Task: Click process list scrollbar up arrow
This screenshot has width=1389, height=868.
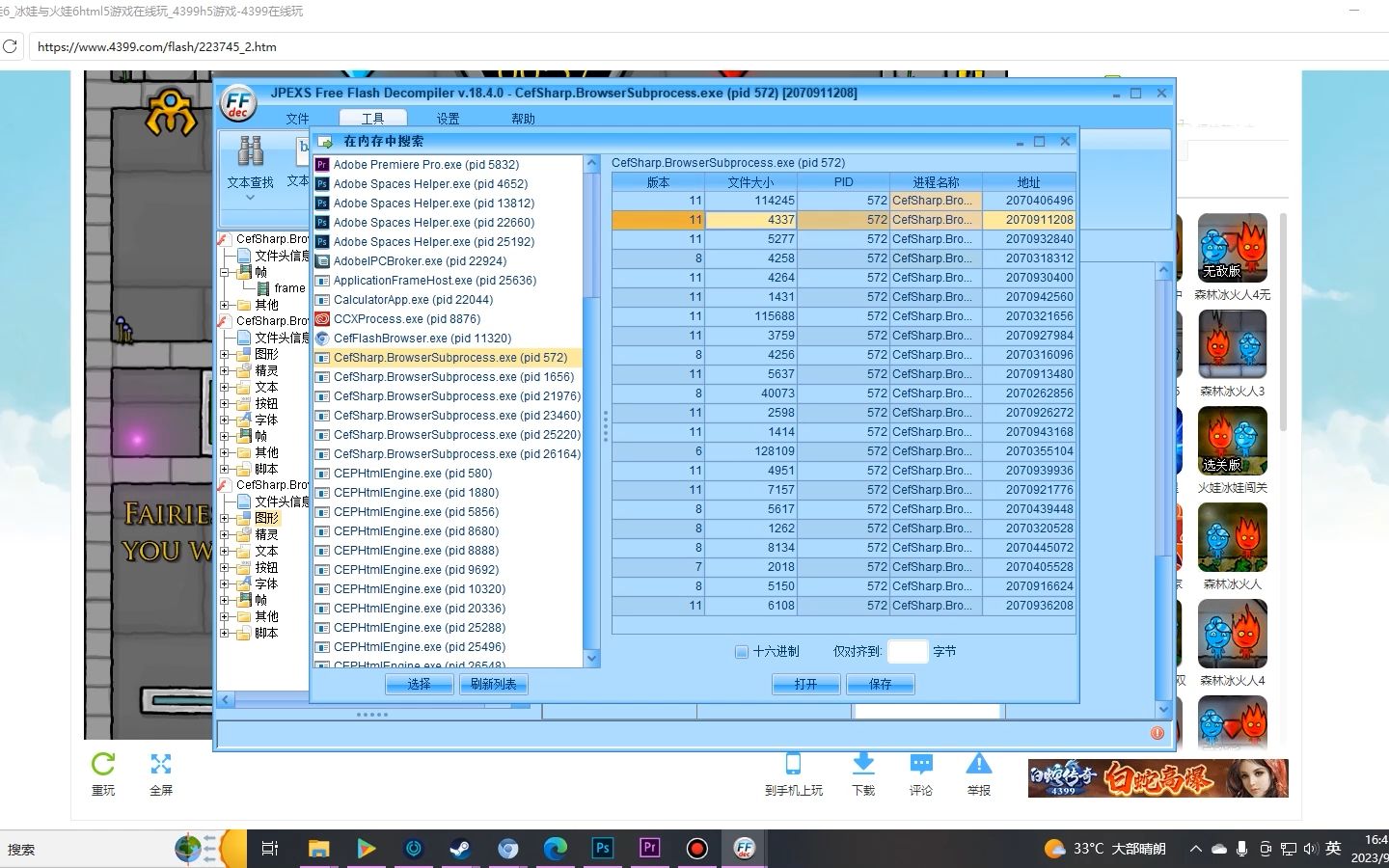Action: click(591, 164)
